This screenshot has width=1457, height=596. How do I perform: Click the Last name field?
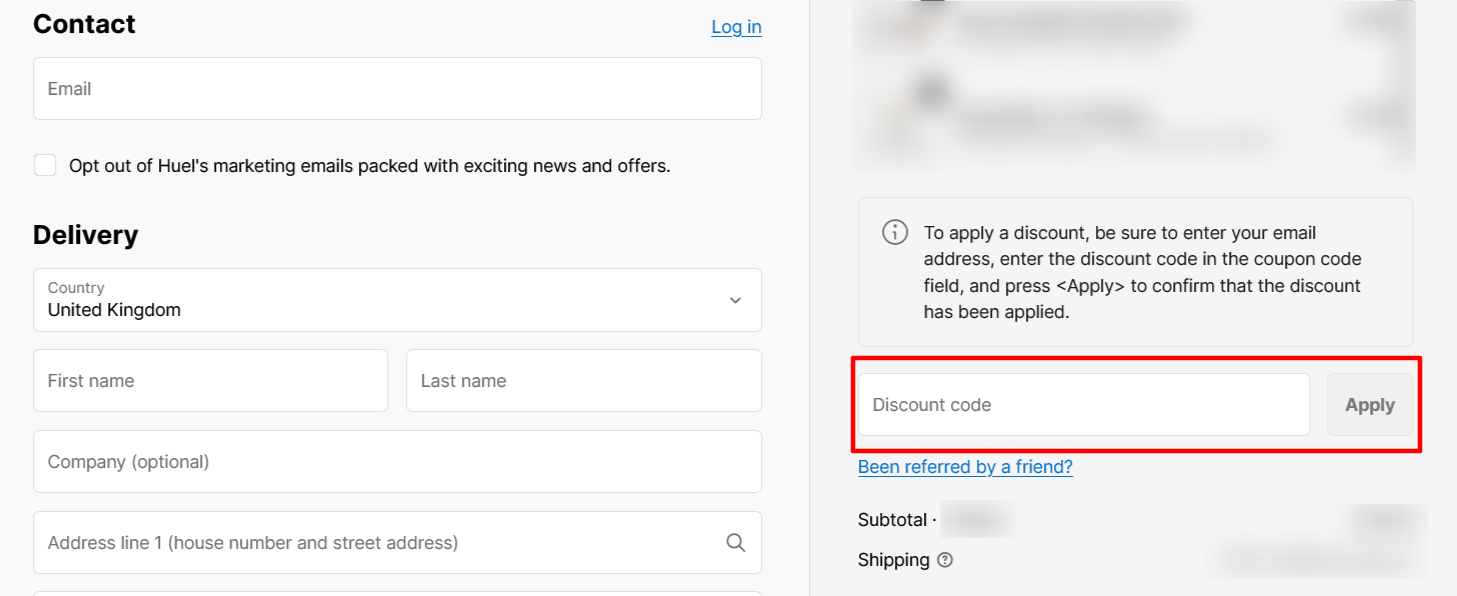pyautogui.click(x=584, y=381)
